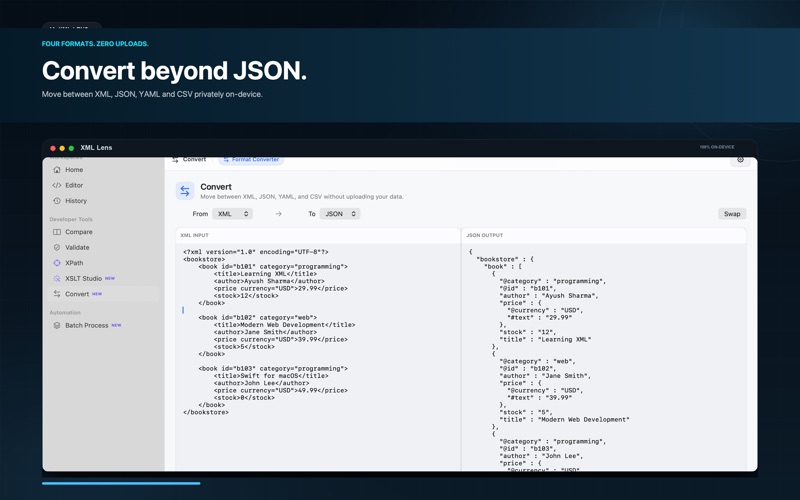This screenshot has width=800, height=500.
Task: Click the "@category" : "web" JSON line
Action: 537,361
